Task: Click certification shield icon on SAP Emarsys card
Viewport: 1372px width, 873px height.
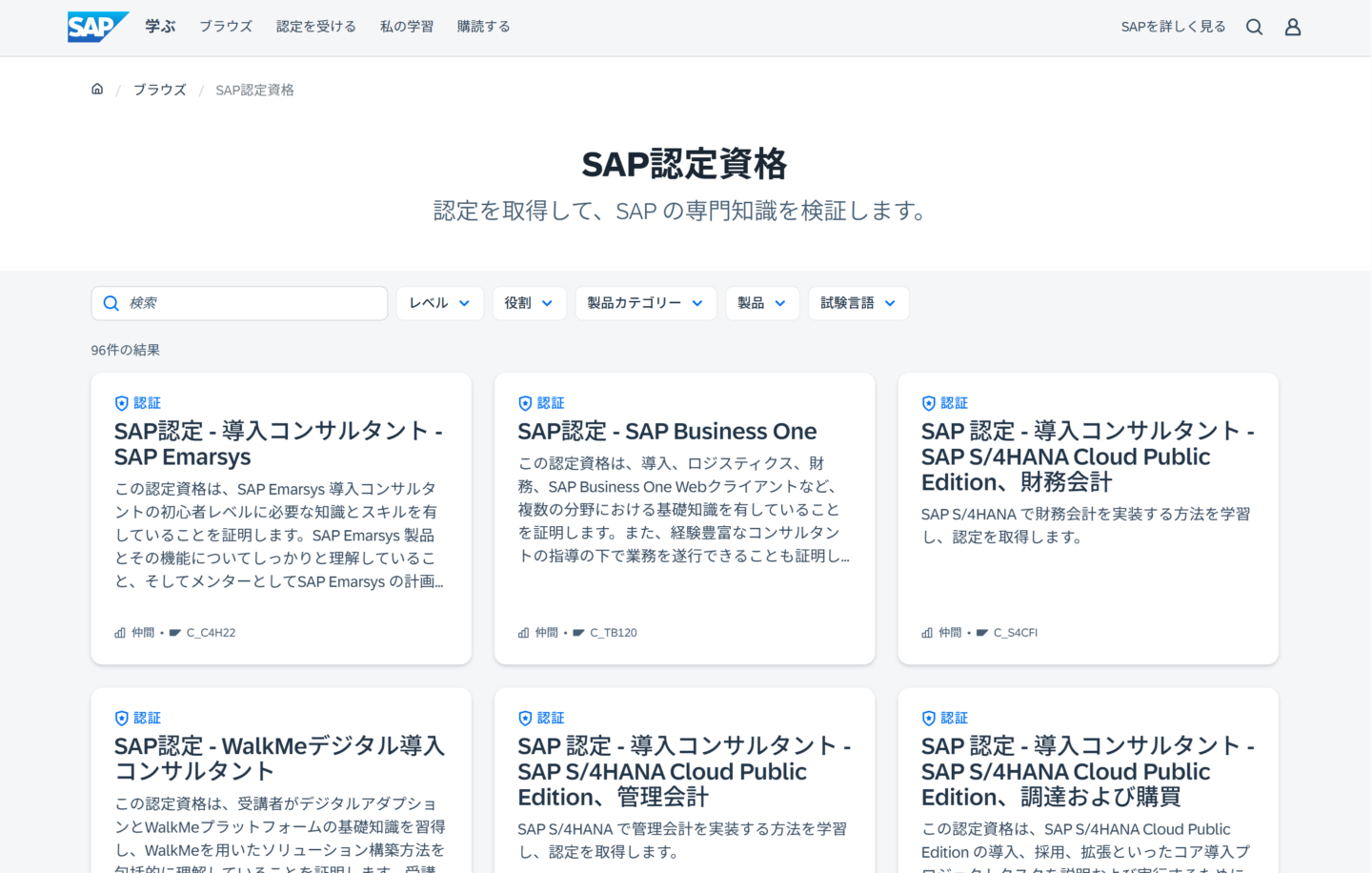Action: point(121,403)
